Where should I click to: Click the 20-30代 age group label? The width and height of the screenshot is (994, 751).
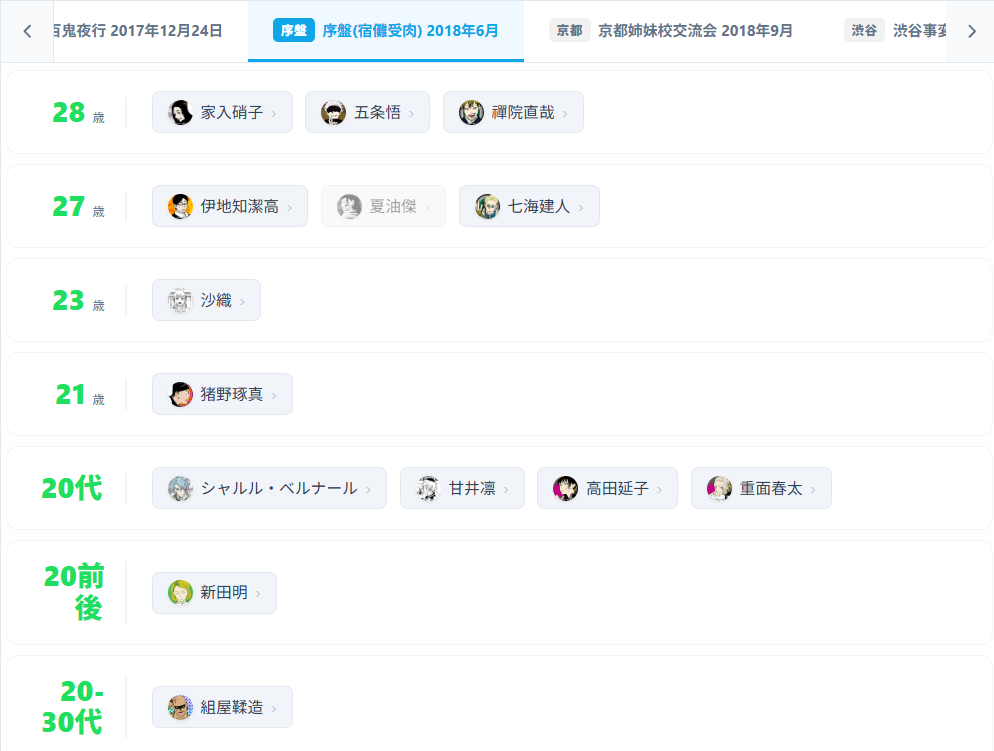click(x=72, y=707)
